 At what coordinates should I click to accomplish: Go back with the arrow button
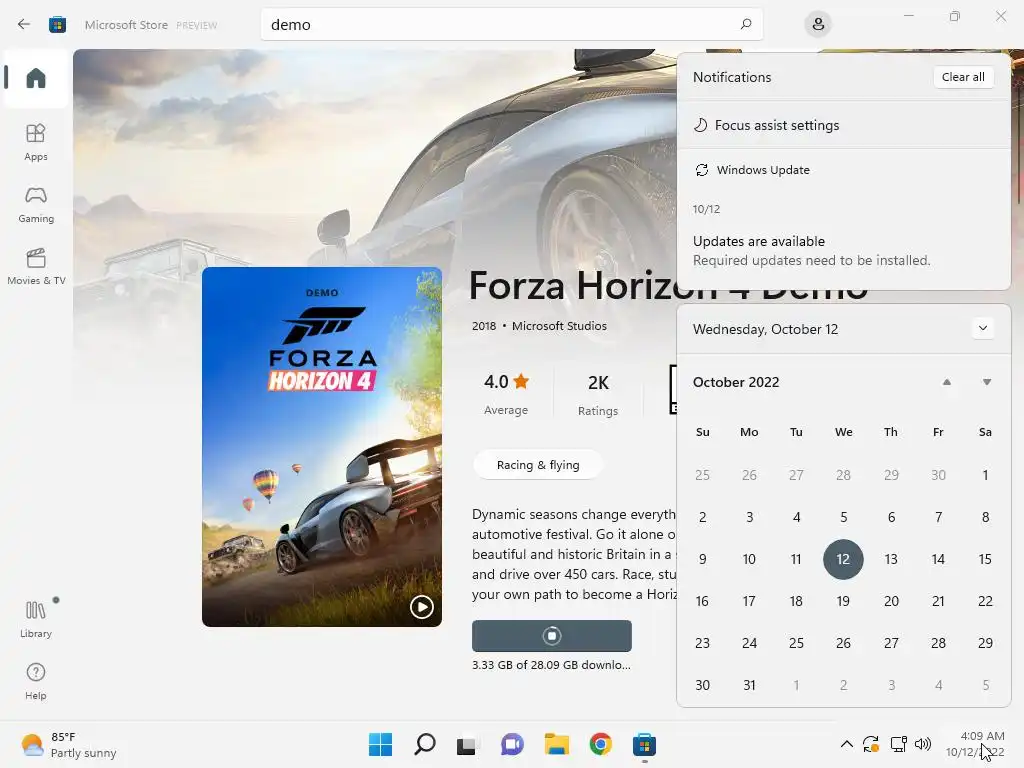pyautogui.click(x=24, y=25)
